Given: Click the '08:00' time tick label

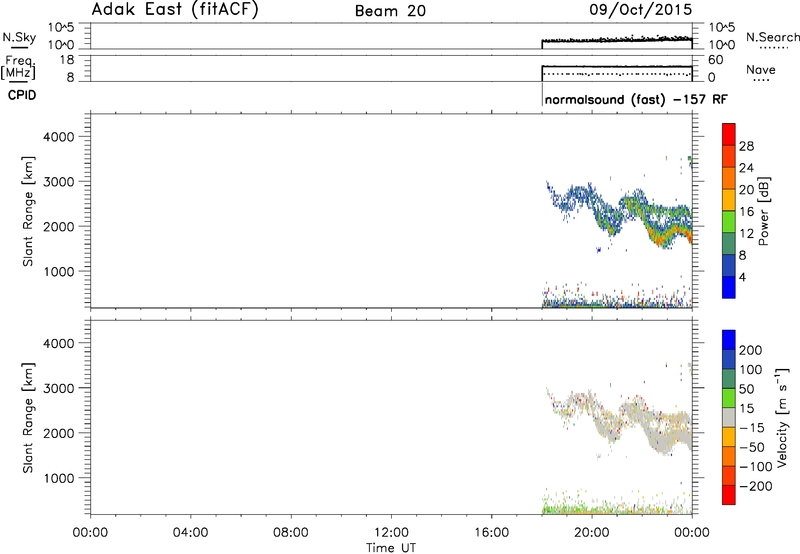Looking at the screenshot, I should (291, 533).
